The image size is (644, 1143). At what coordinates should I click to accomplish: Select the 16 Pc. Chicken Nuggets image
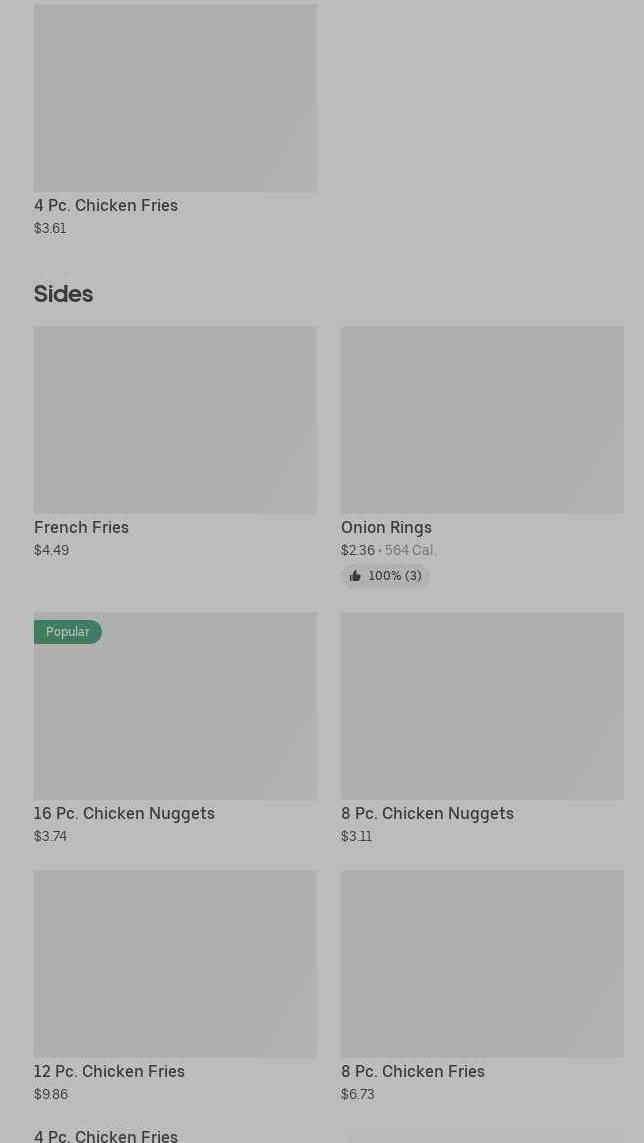click(x=175, y=706)
